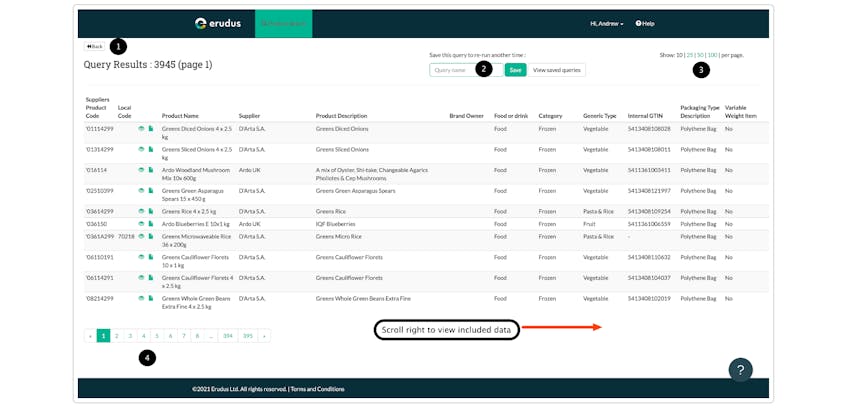Jump to page 394 of results
This screenshot has width=850, height=408.
(228, 336)
